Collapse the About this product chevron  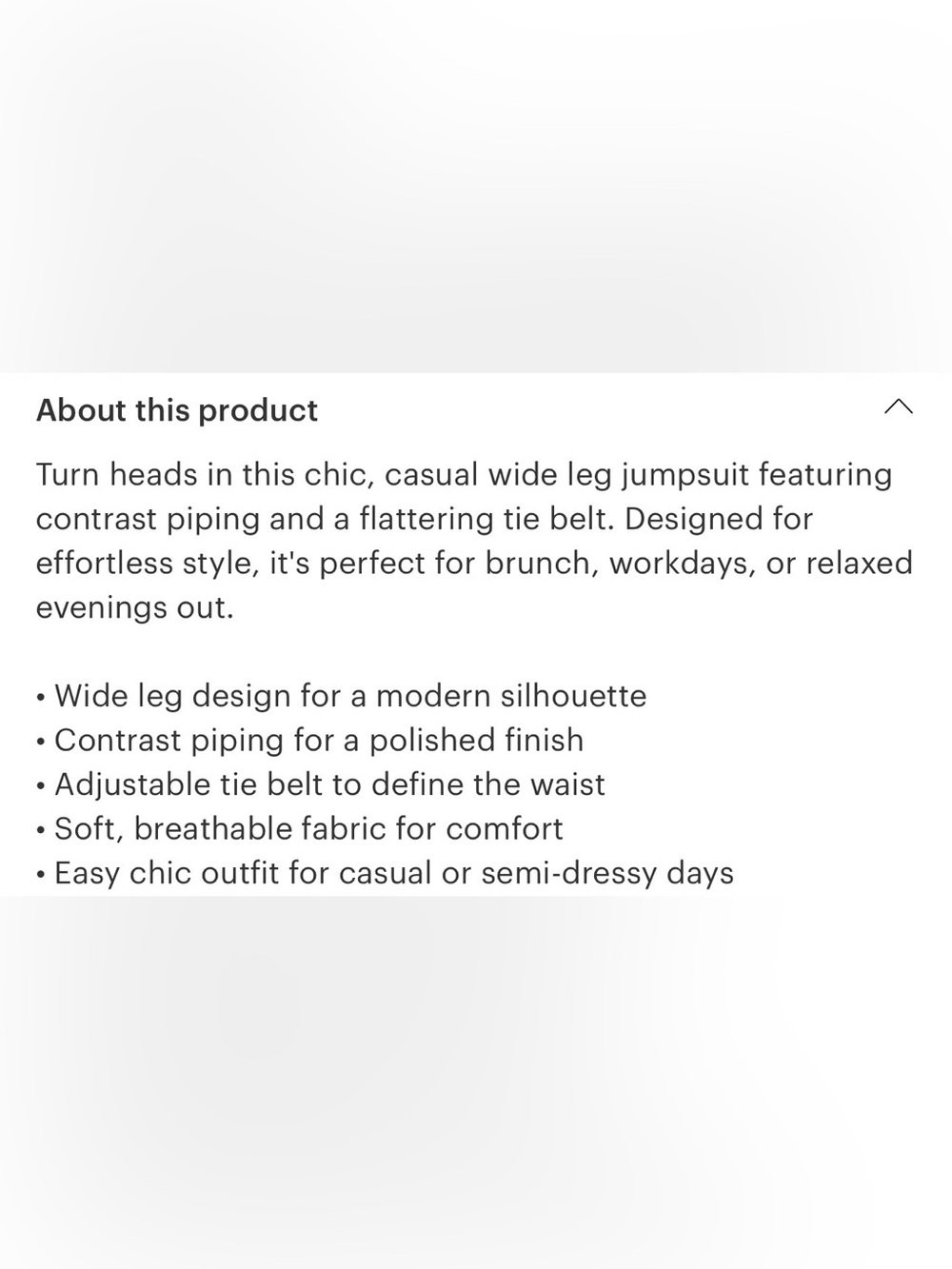pos(898,407)
